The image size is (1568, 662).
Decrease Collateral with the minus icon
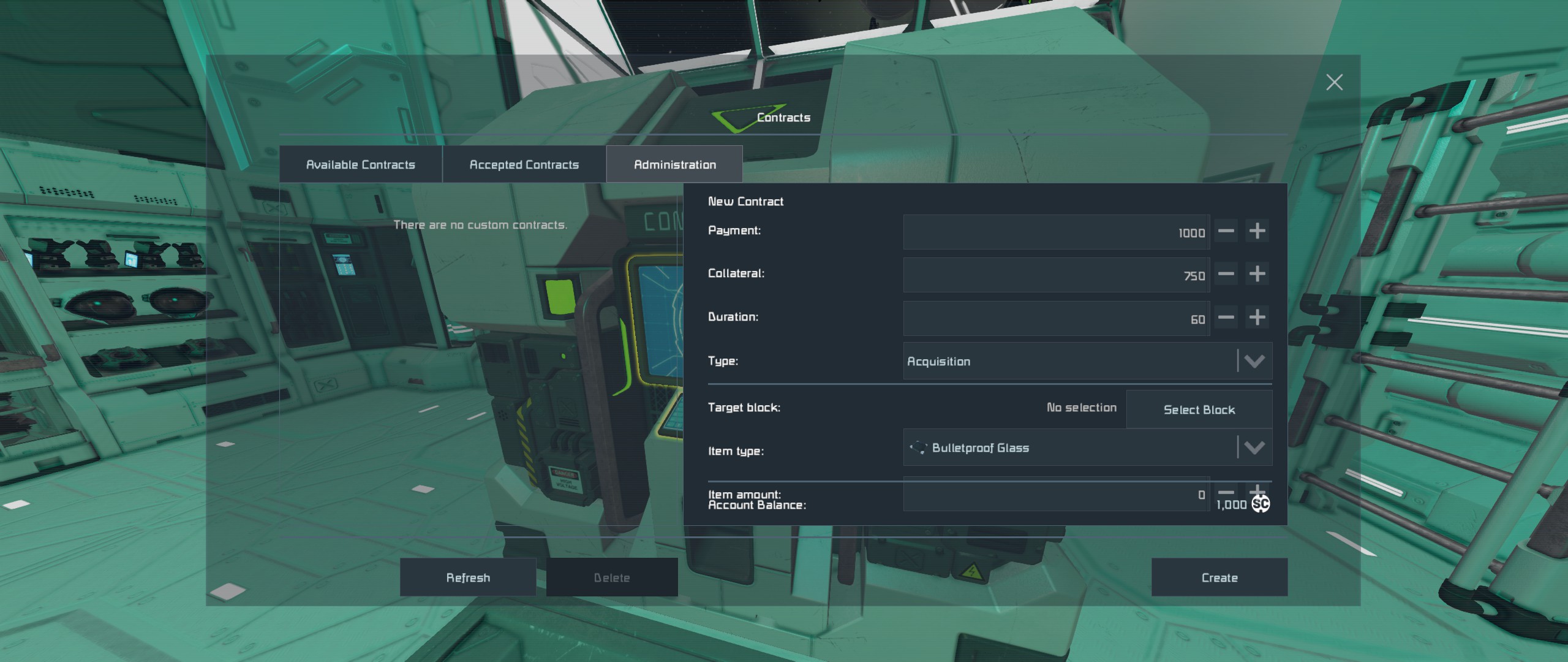click(1226, 274)
